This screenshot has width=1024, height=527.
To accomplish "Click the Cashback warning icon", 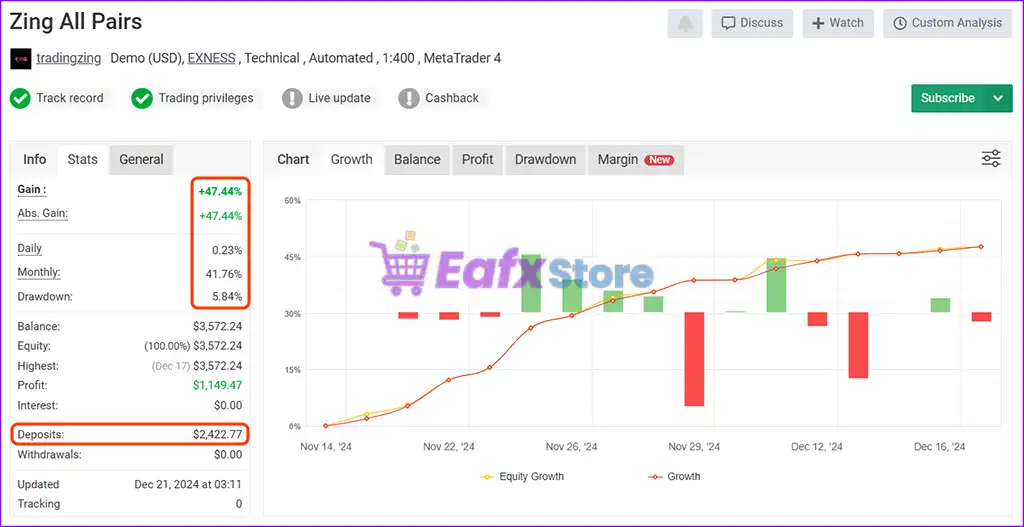I will point(409,99).
